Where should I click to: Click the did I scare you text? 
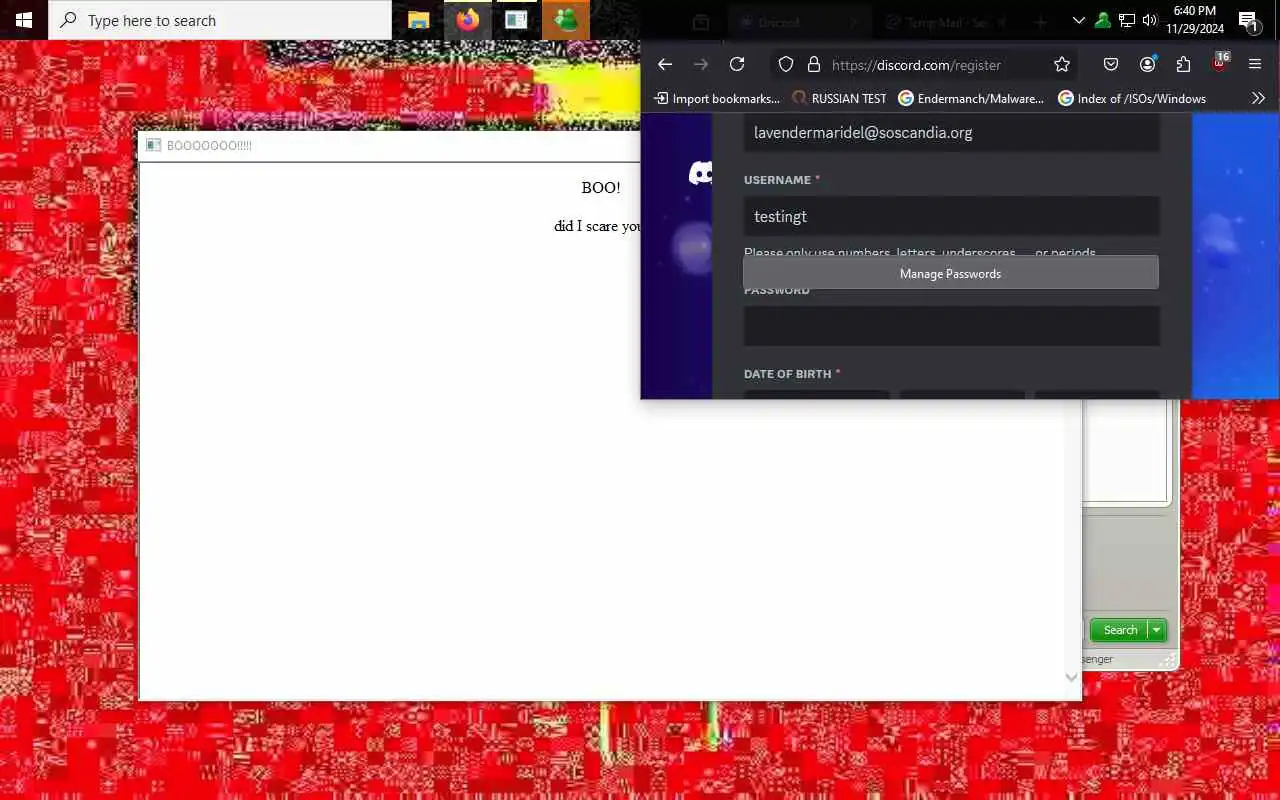click(598, 226)
